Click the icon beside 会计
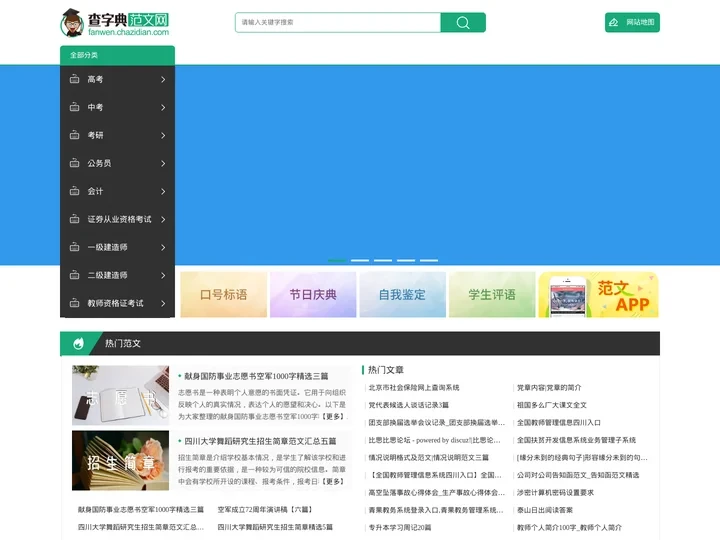720x540 pixels. pos(74,191)
